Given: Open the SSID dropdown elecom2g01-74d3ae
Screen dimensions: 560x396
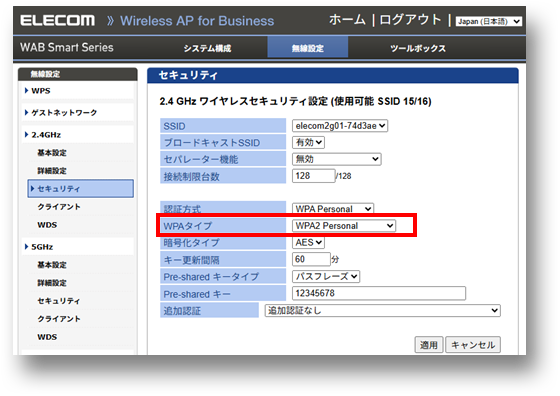Looking at the screenshot, I should tap(340, 126).
